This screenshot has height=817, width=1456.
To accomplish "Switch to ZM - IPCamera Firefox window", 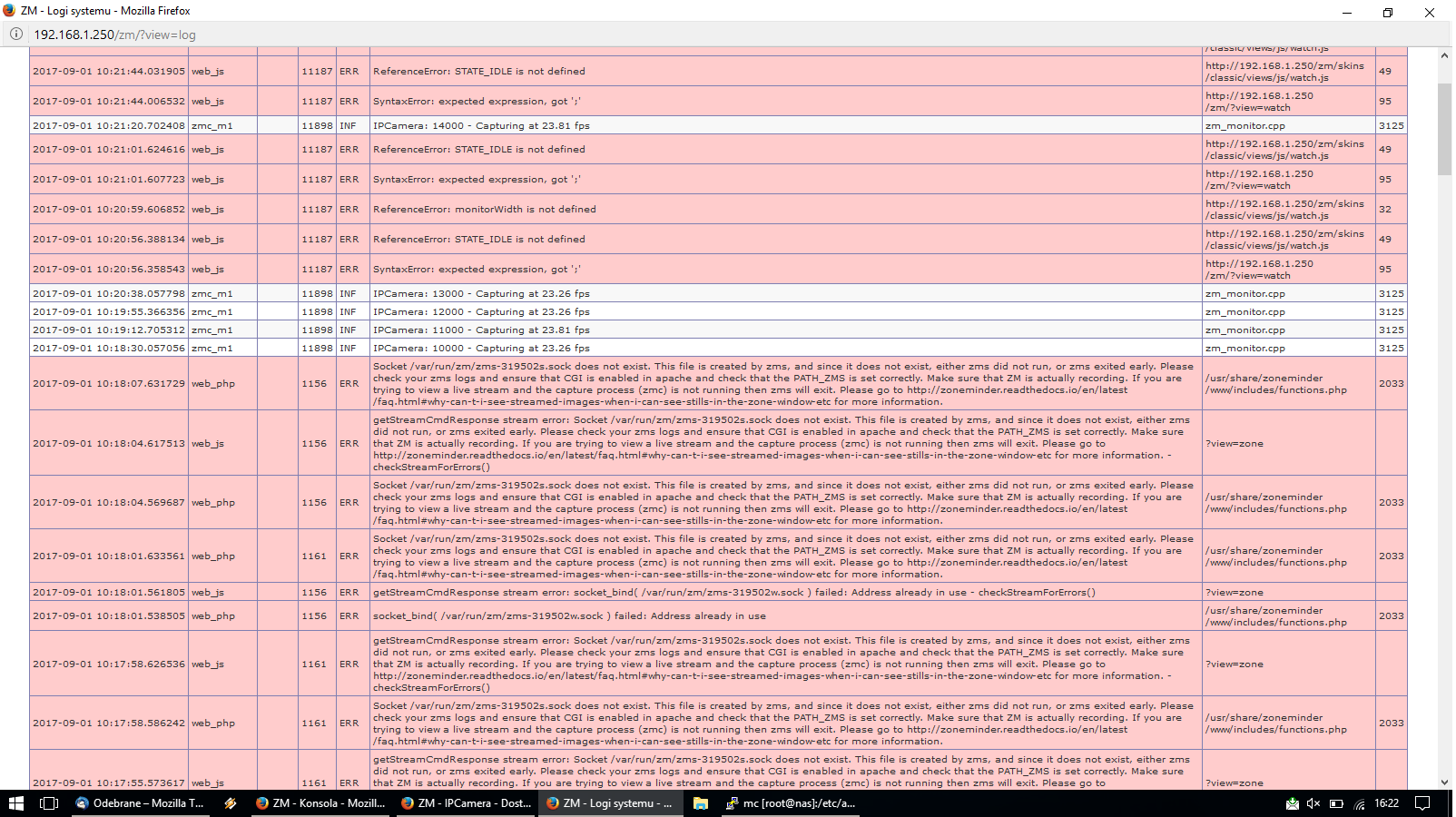I will (466, 803).
